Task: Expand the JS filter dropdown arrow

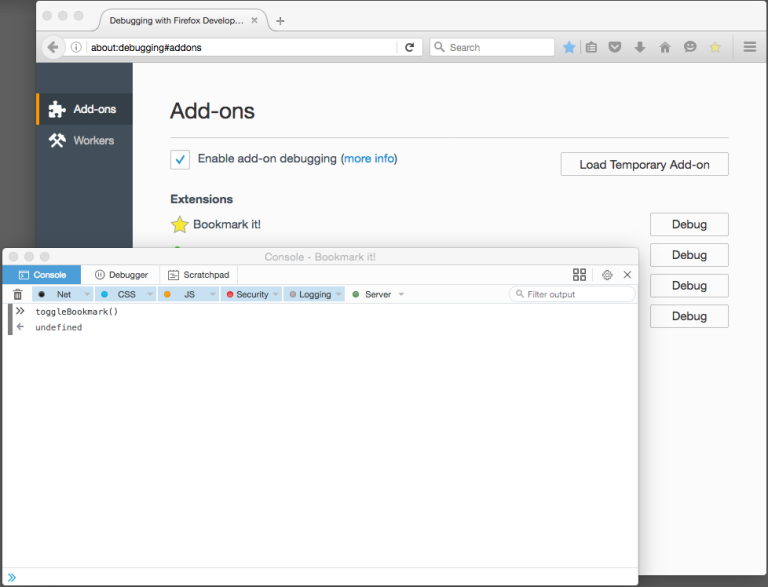Action: coord(211,294)
